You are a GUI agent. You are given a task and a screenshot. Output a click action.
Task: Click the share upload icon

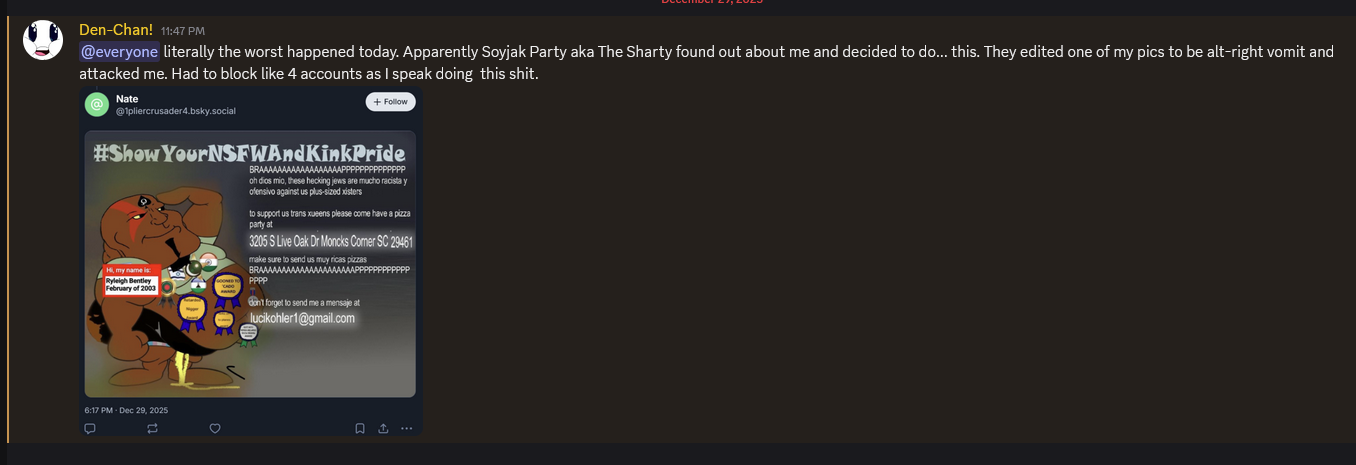tap(383, 428)
